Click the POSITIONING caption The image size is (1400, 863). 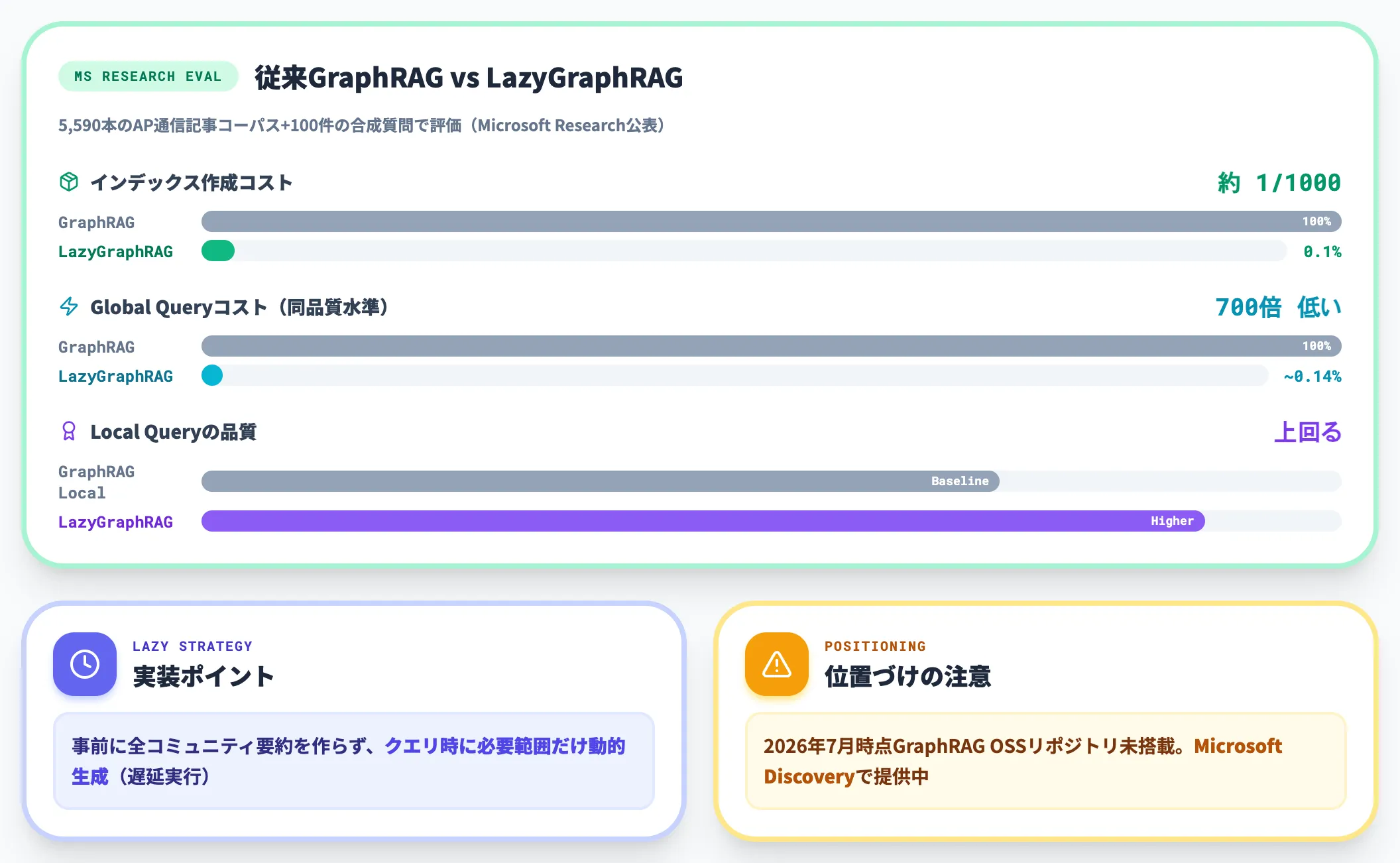coord(875,646)
